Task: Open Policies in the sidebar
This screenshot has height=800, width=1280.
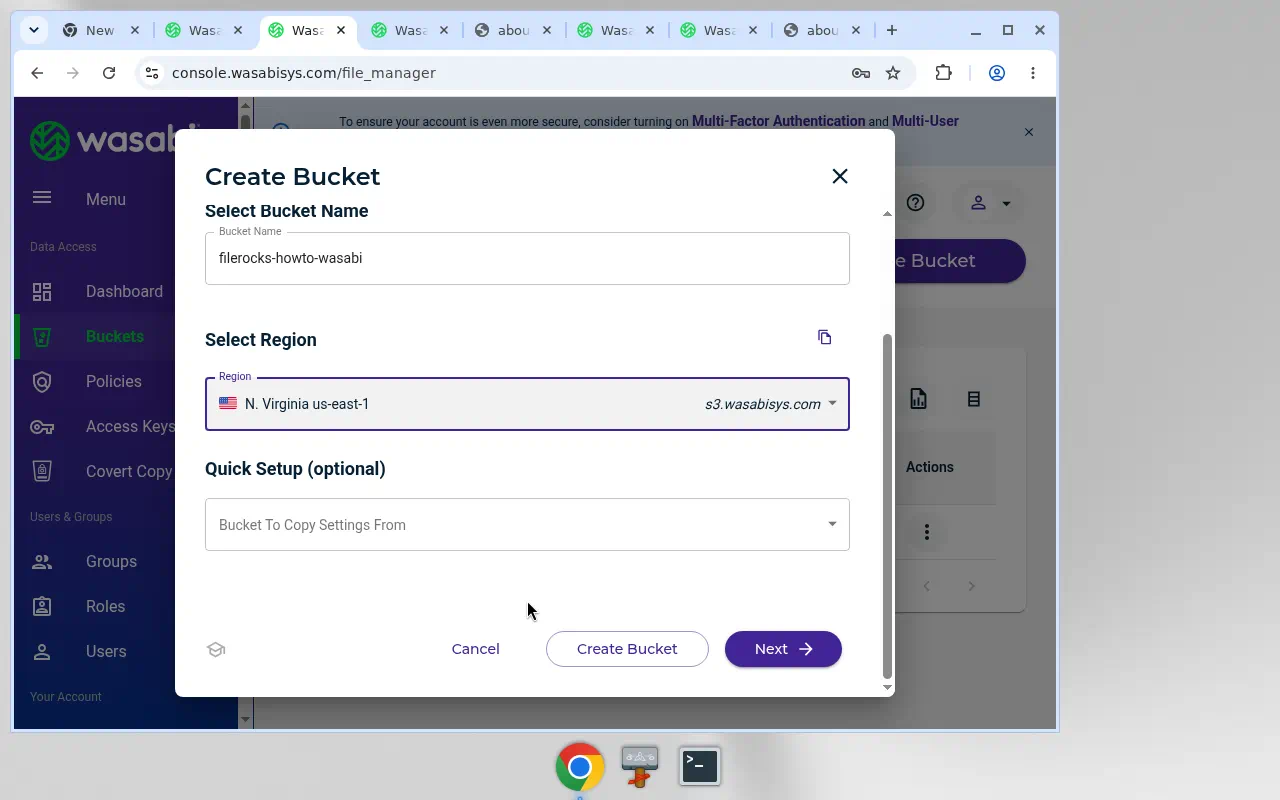Action: coord(113,381)
